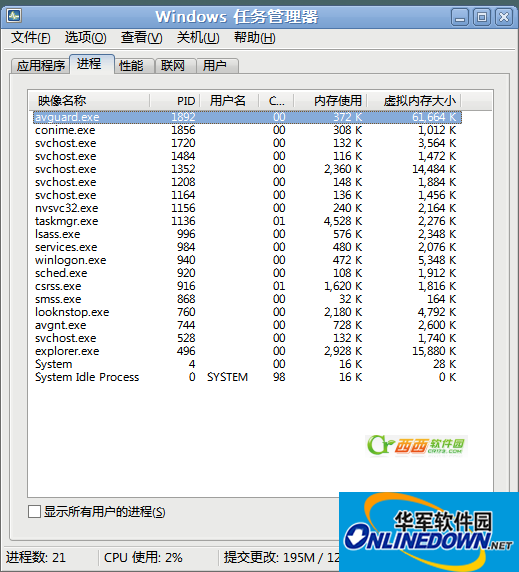Select the nvsvc32.exe process
This screenshot has height=572, width=519.
click(x=247, y=208)
